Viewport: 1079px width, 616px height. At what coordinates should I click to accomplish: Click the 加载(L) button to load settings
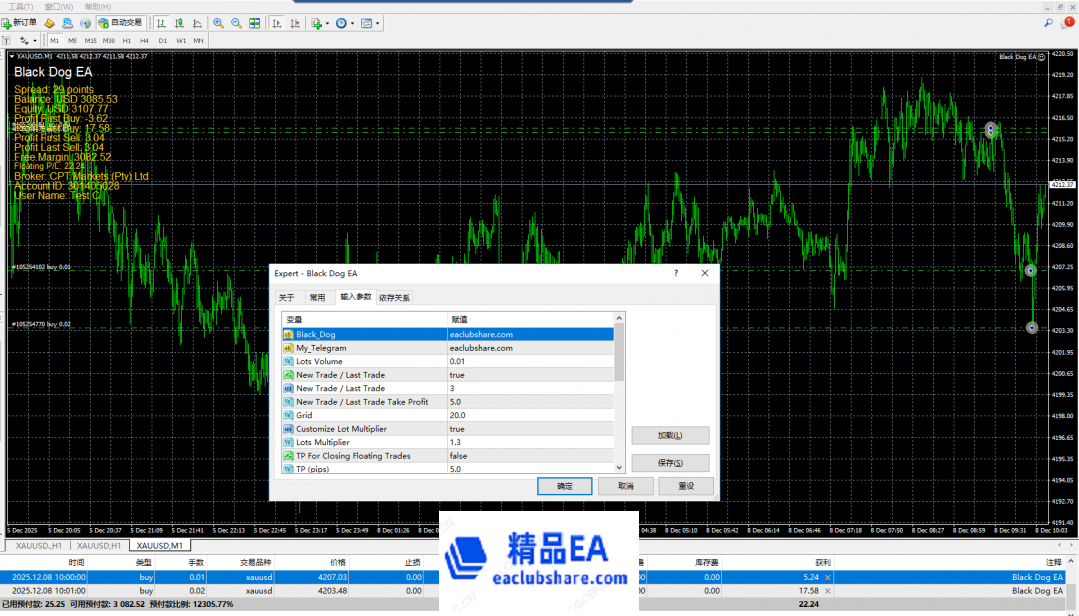coord(670,436)
